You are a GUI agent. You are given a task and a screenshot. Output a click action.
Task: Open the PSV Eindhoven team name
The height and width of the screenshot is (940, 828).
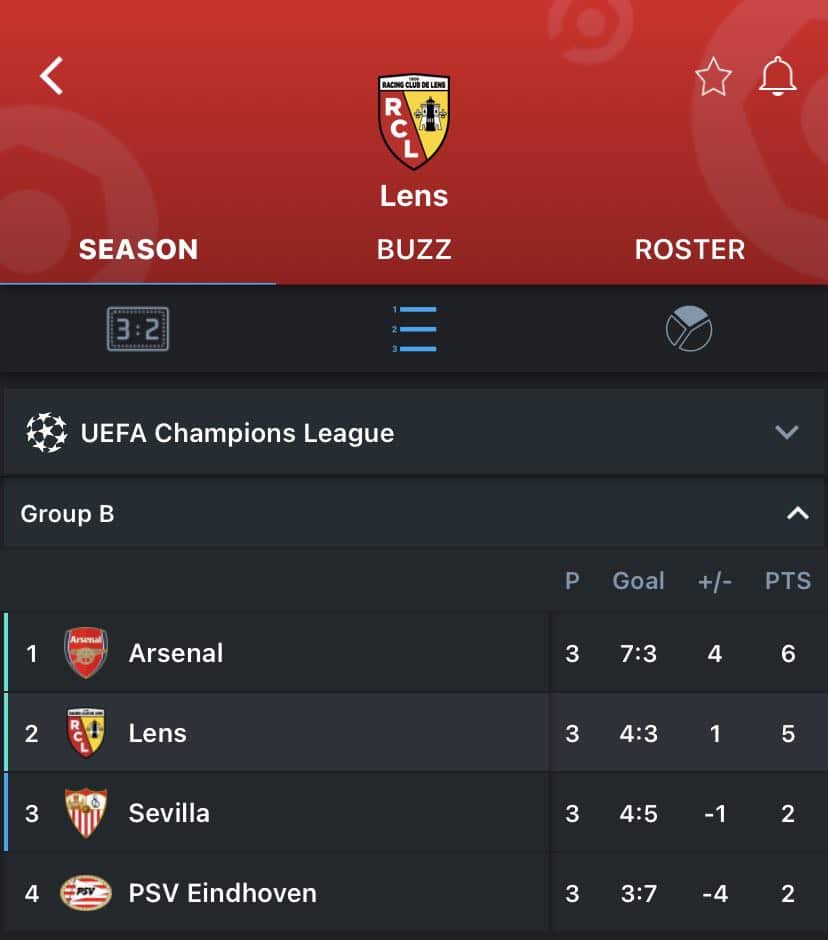coord(222,892)
